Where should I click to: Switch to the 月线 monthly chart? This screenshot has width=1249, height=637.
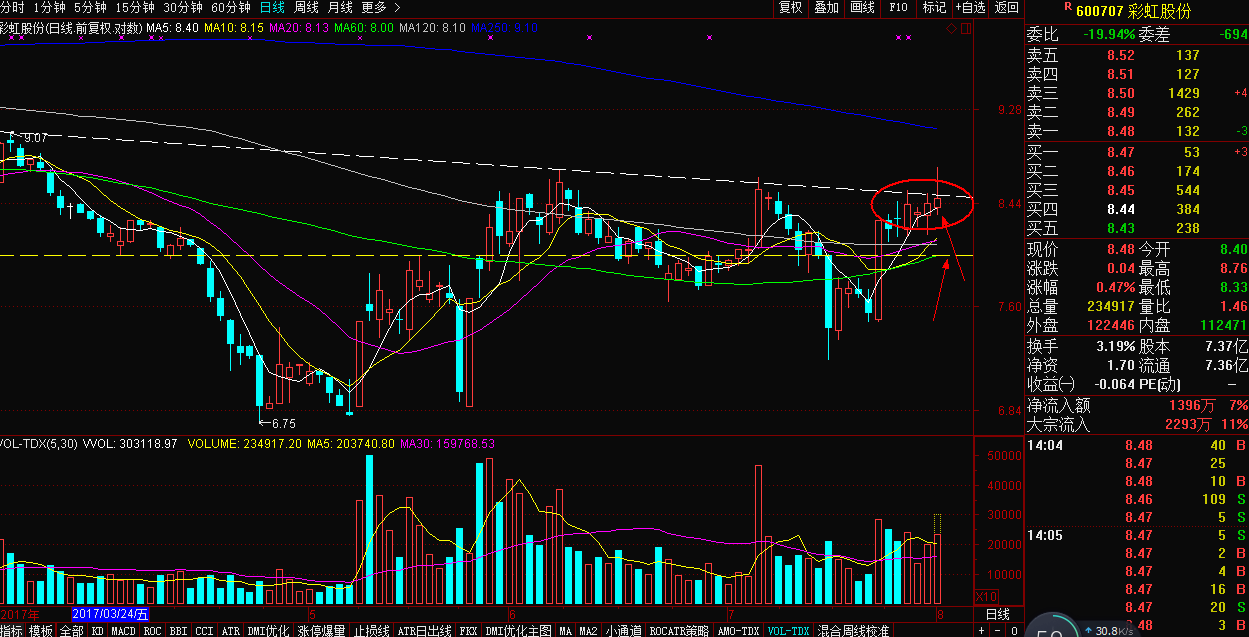(x=340, y=7)
